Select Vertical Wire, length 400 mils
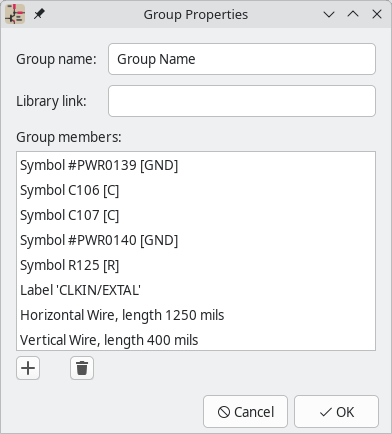Screen dimensions: 392x434 click(196, 339)
